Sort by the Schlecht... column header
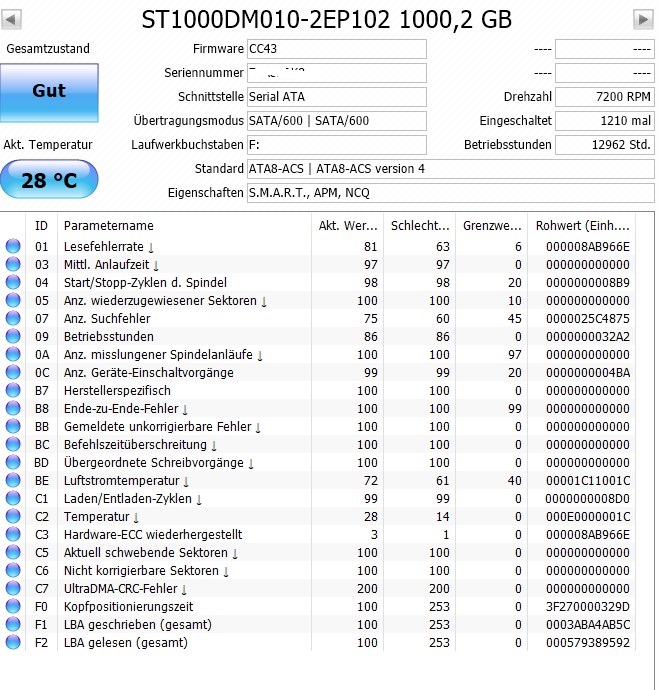This screenshot has width=660, height=690. pyautogui.click(x=420, y=226)
